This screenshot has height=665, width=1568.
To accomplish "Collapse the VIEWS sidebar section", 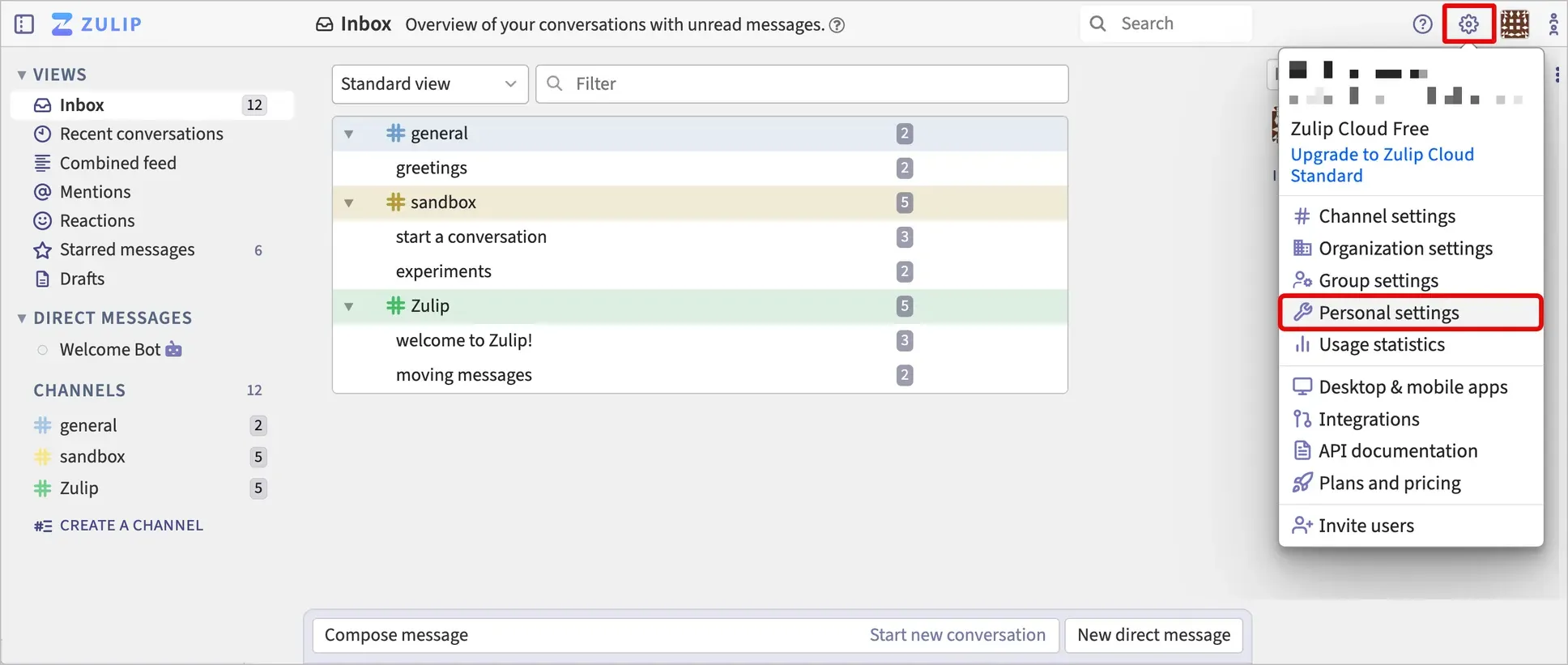I will pos(22,75).
